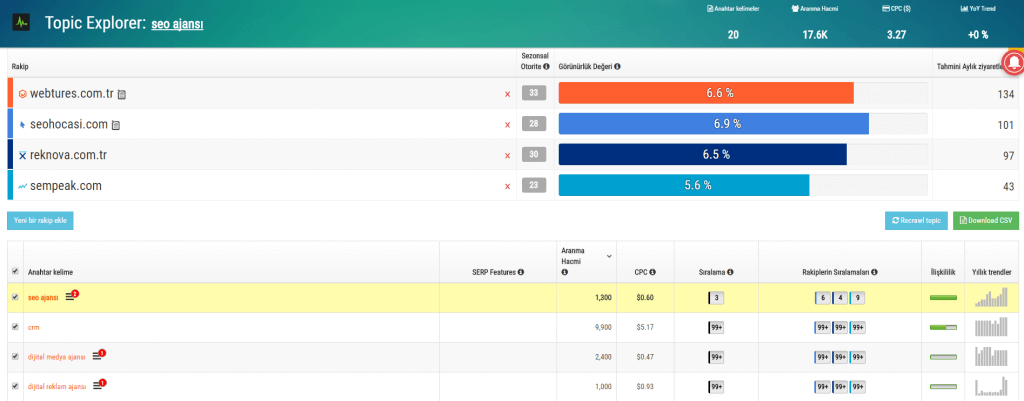
Task: Click the orange 6.6 % visibility bar
Action: click(707, 93)
